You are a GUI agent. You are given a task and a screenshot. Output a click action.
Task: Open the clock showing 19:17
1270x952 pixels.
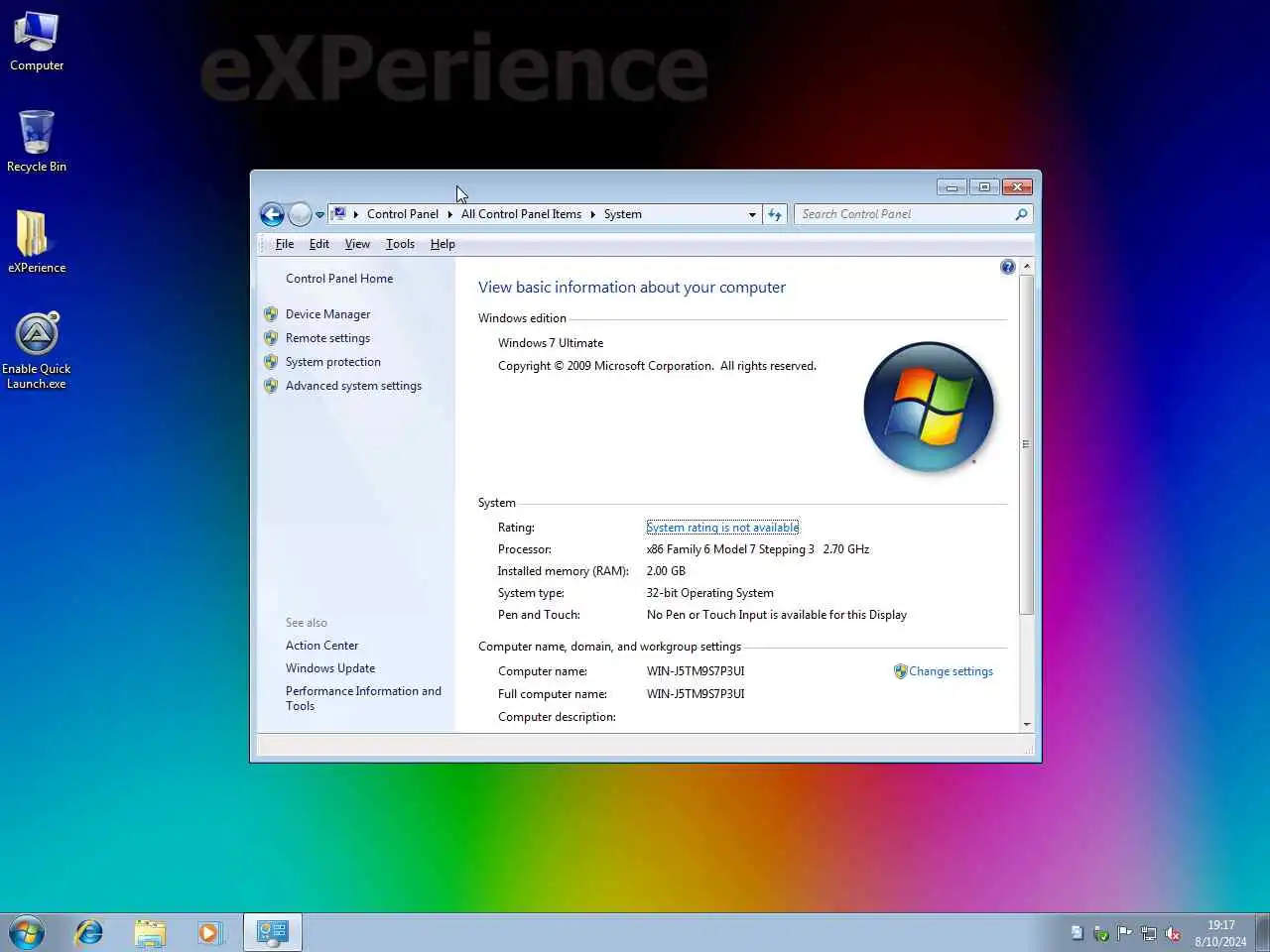(1220, 933)
